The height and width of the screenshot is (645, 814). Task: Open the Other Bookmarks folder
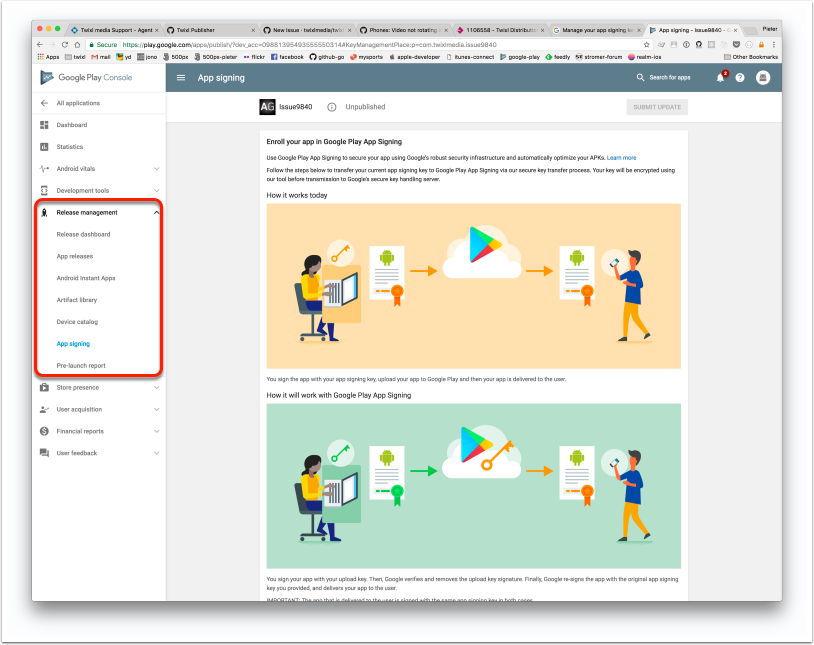751,57
